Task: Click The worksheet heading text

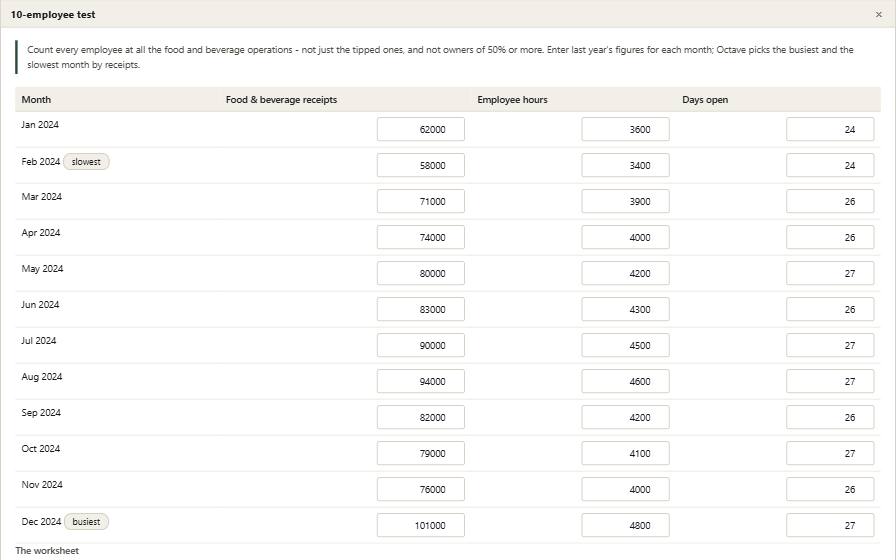Action: click(x=47, y=551)
